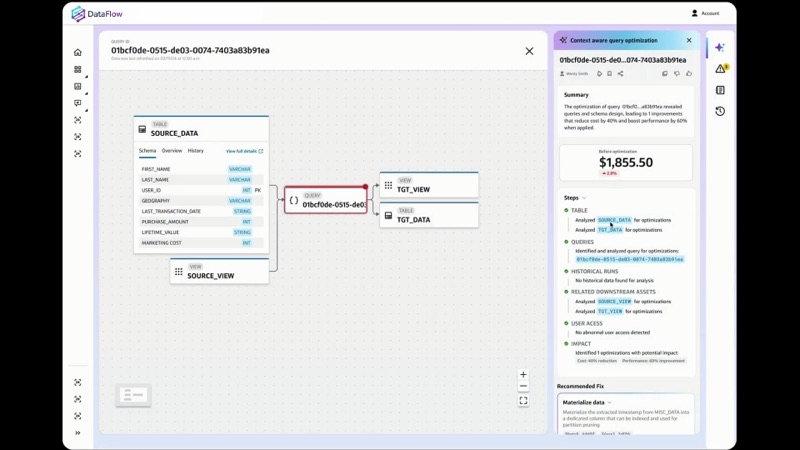Select the FIRST_NAME schema row
The height and width of the screenshot is (450, 800).
click(202, 169)
